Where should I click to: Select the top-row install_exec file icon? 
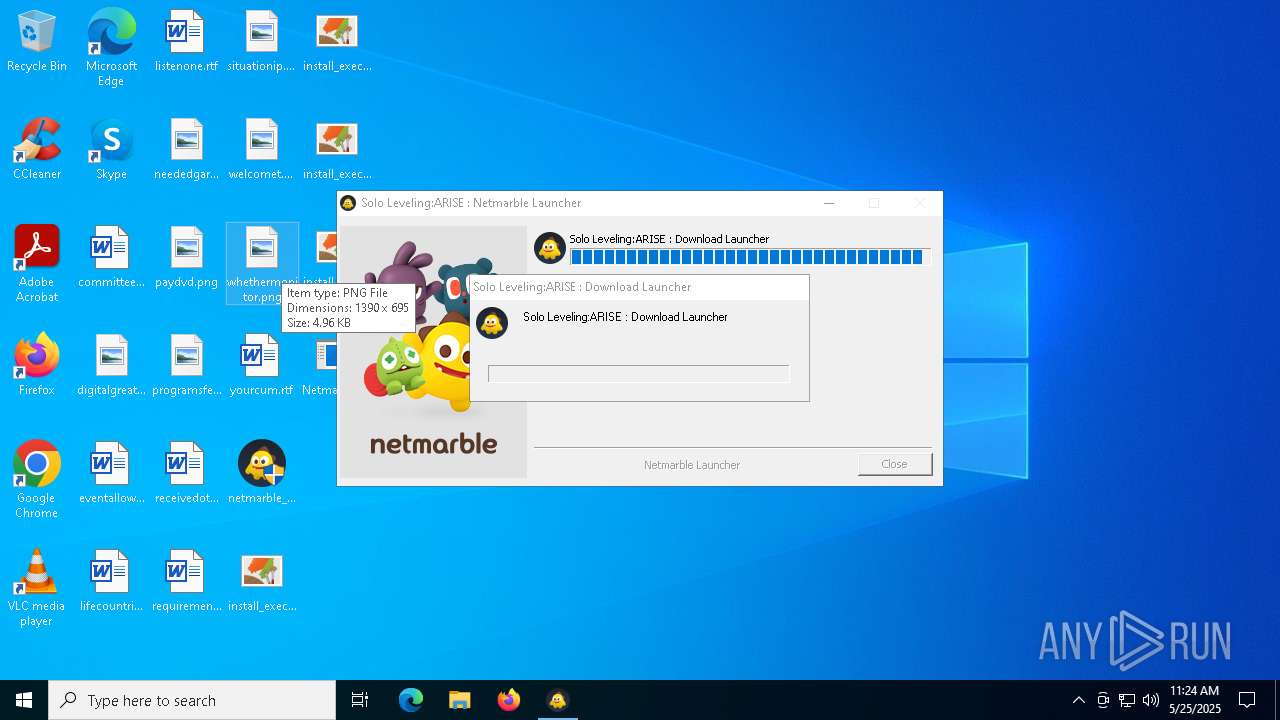(337, 42)
